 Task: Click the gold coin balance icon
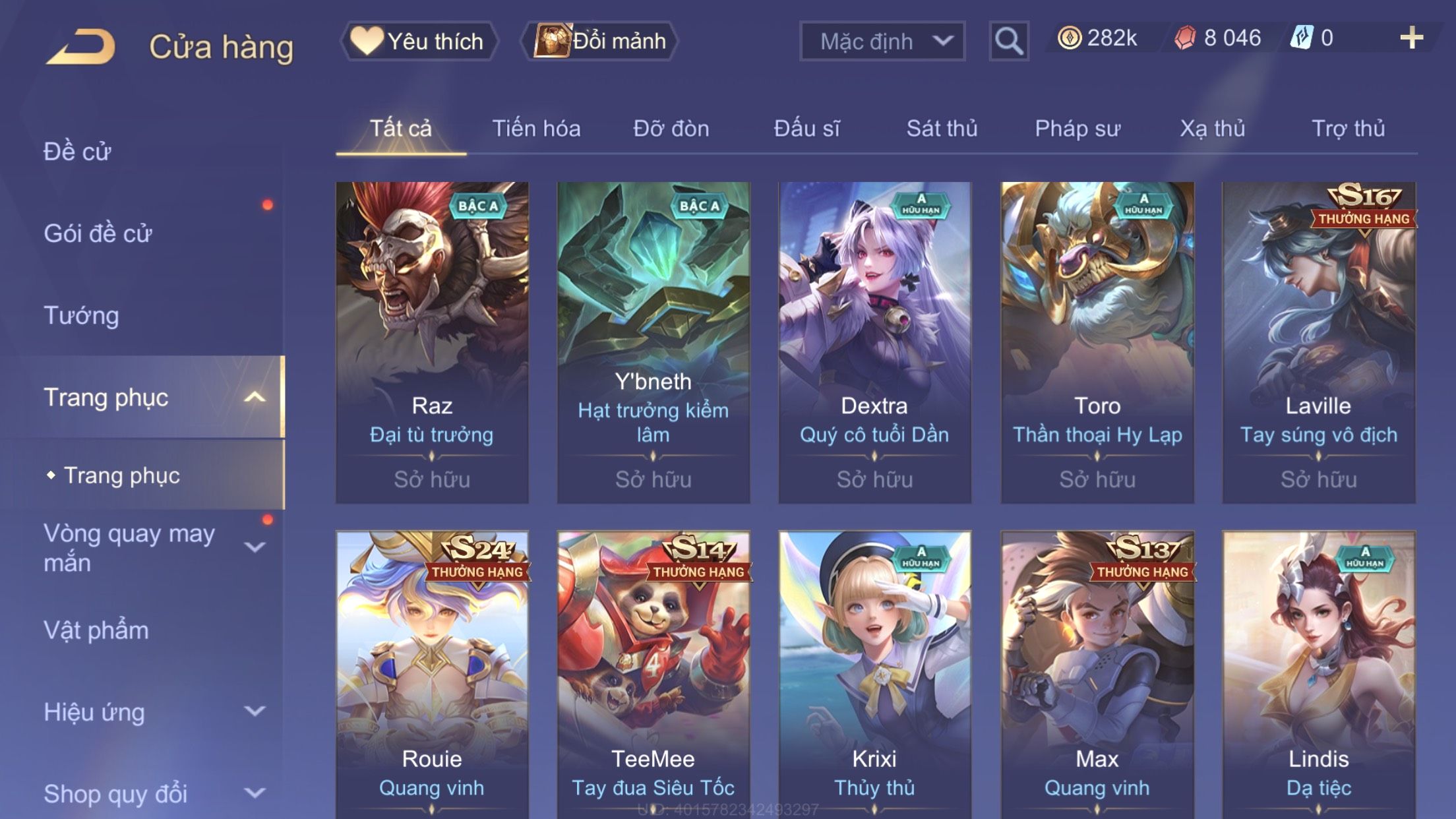1069,38
